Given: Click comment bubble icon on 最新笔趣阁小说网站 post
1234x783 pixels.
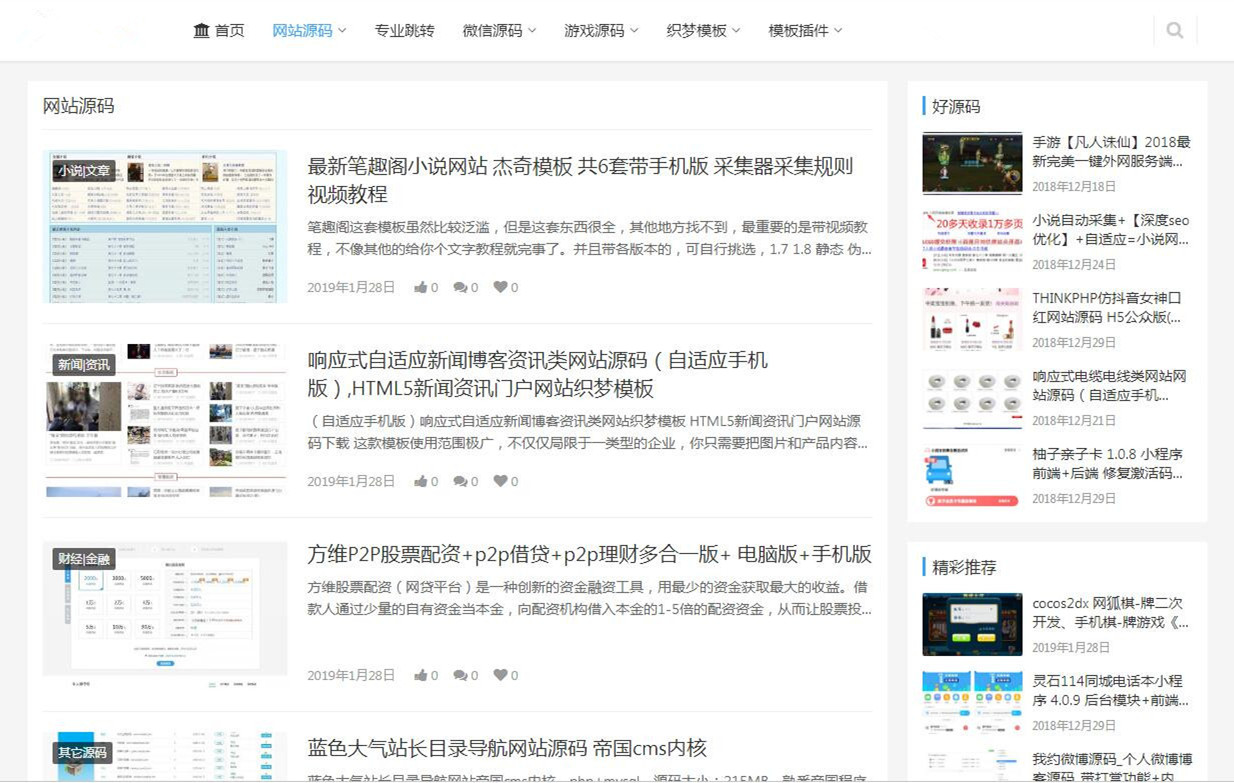Looking at the screenshot, I should point(460,287).
